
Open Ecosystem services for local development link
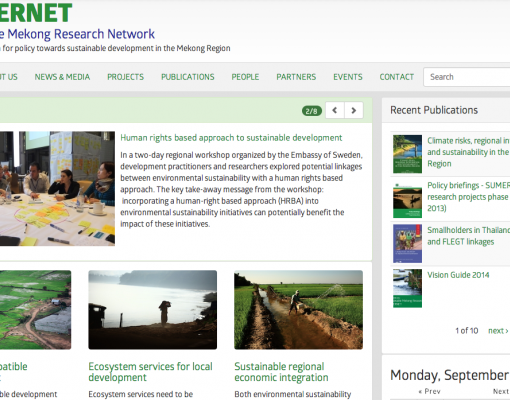click(x=150, y=372)
